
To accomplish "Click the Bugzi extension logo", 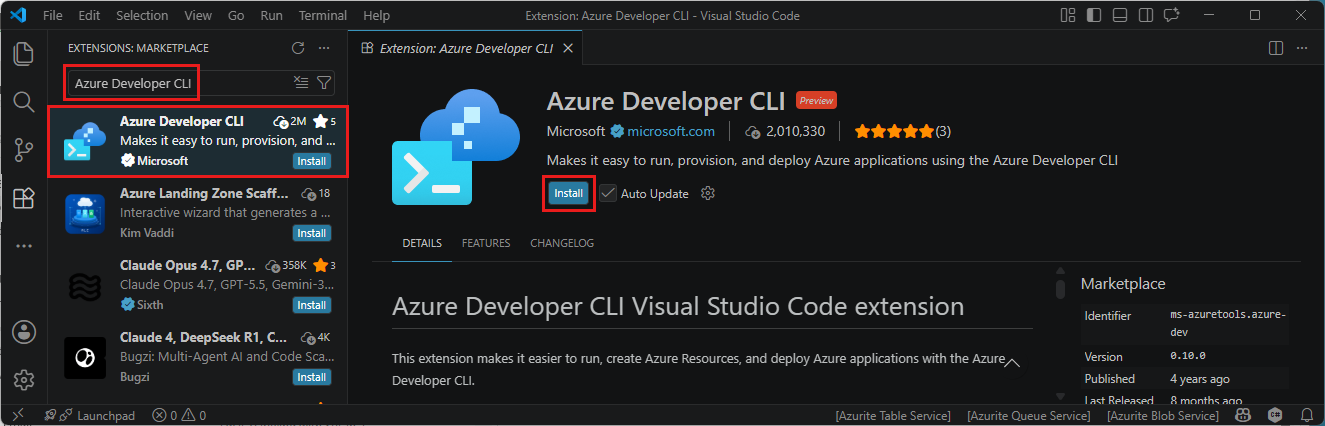I will click(x=85, y=358).
